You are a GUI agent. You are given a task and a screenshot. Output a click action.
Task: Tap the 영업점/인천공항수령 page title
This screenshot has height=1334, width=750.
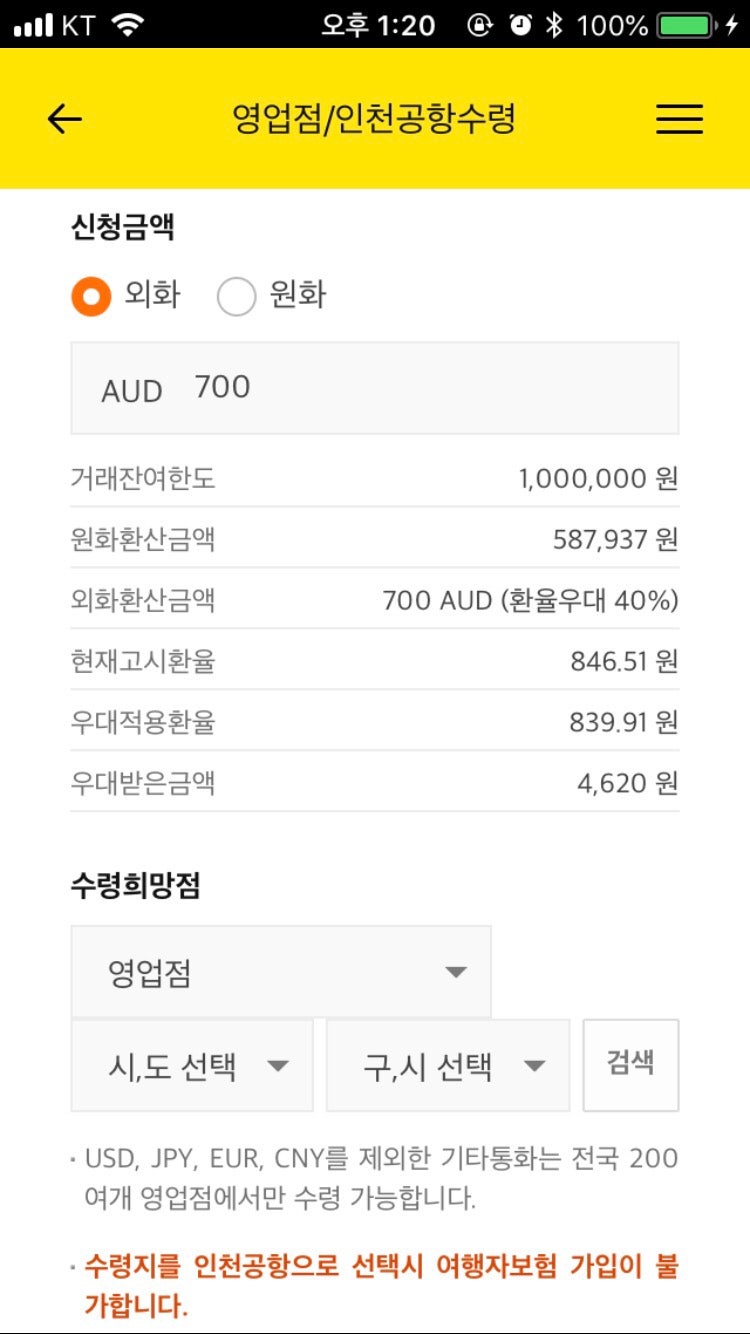pyautogui.click(x=374, y=120)
